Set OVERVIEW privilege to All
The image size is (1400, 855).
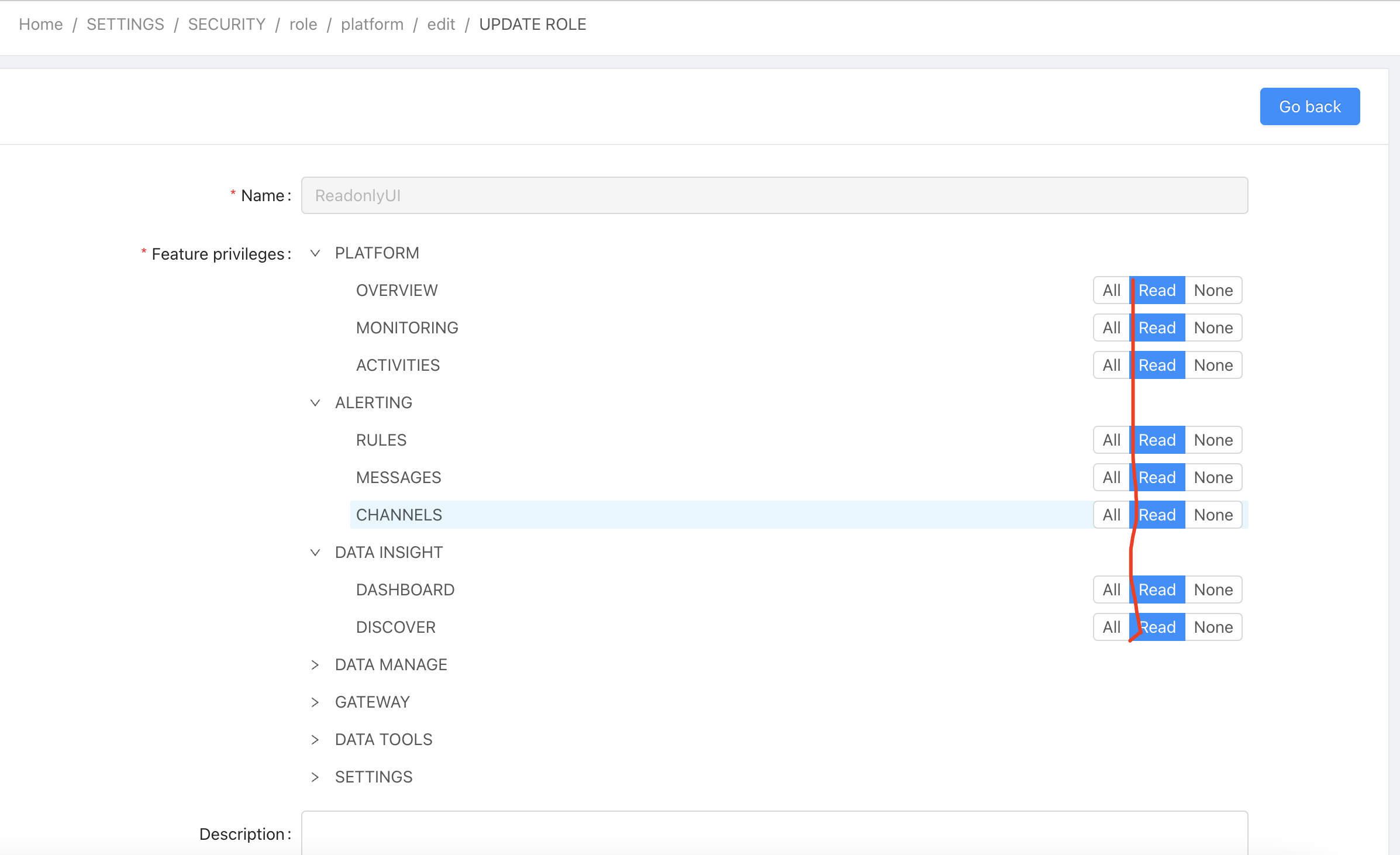click(1111, 289)
